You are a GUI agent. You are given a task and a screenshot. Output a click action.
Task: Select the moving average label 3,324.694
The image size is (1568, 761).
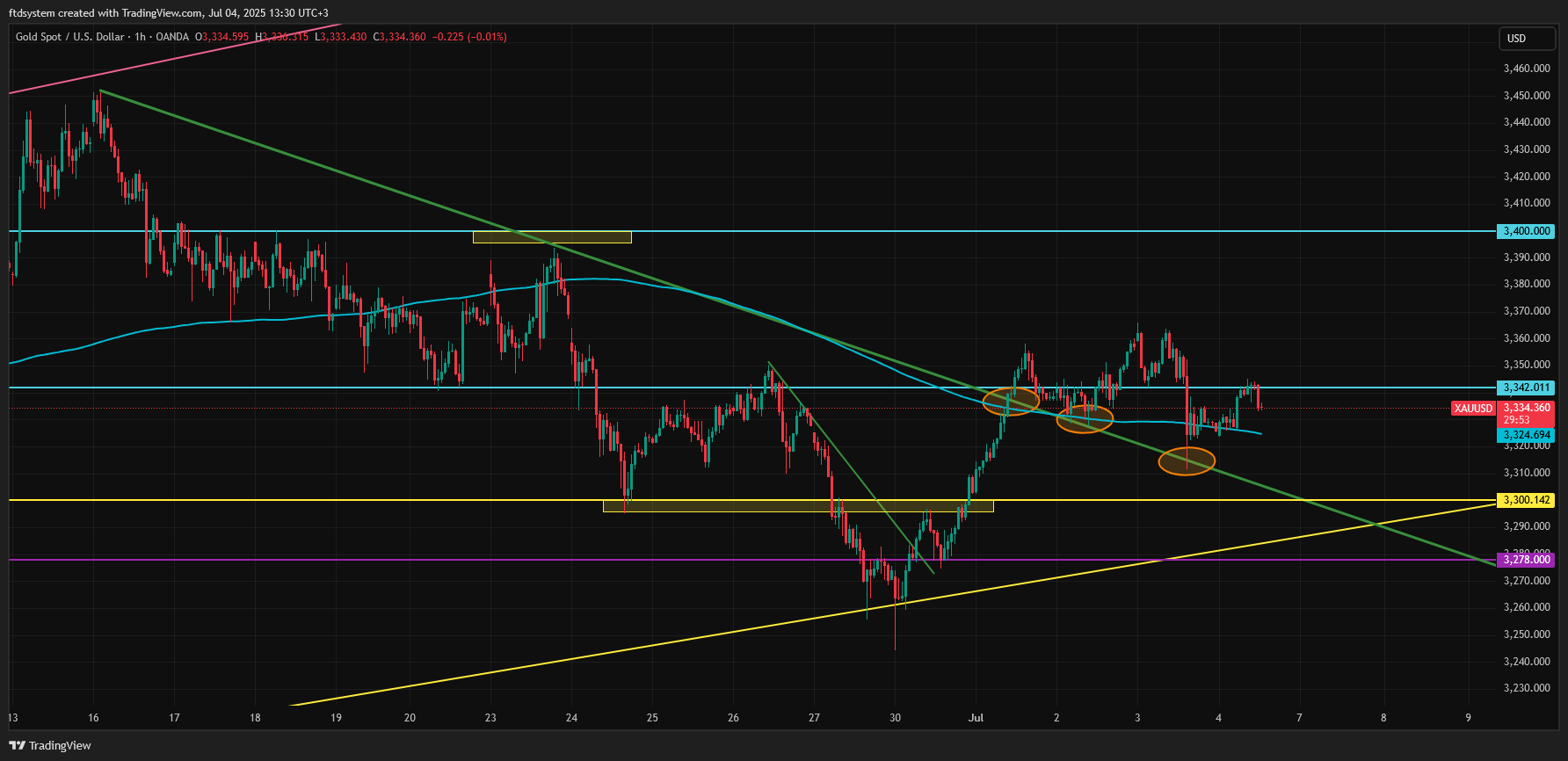point(1525,435)
